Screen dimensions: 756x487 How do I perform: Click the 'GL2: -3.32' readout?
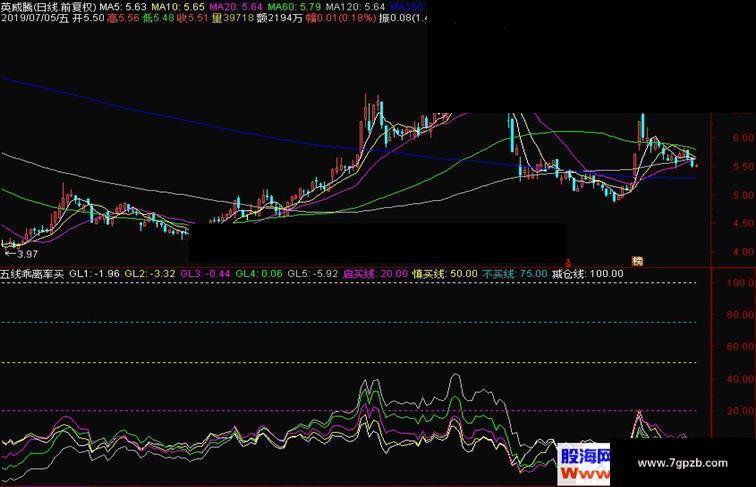(150, 274)
